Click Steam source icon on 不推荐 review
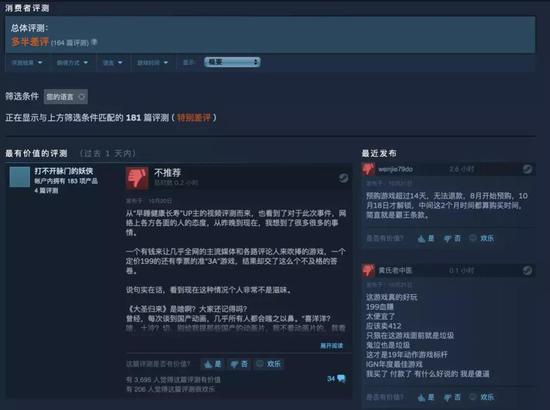This screenshot has height=410, width=550. [343, 178]
